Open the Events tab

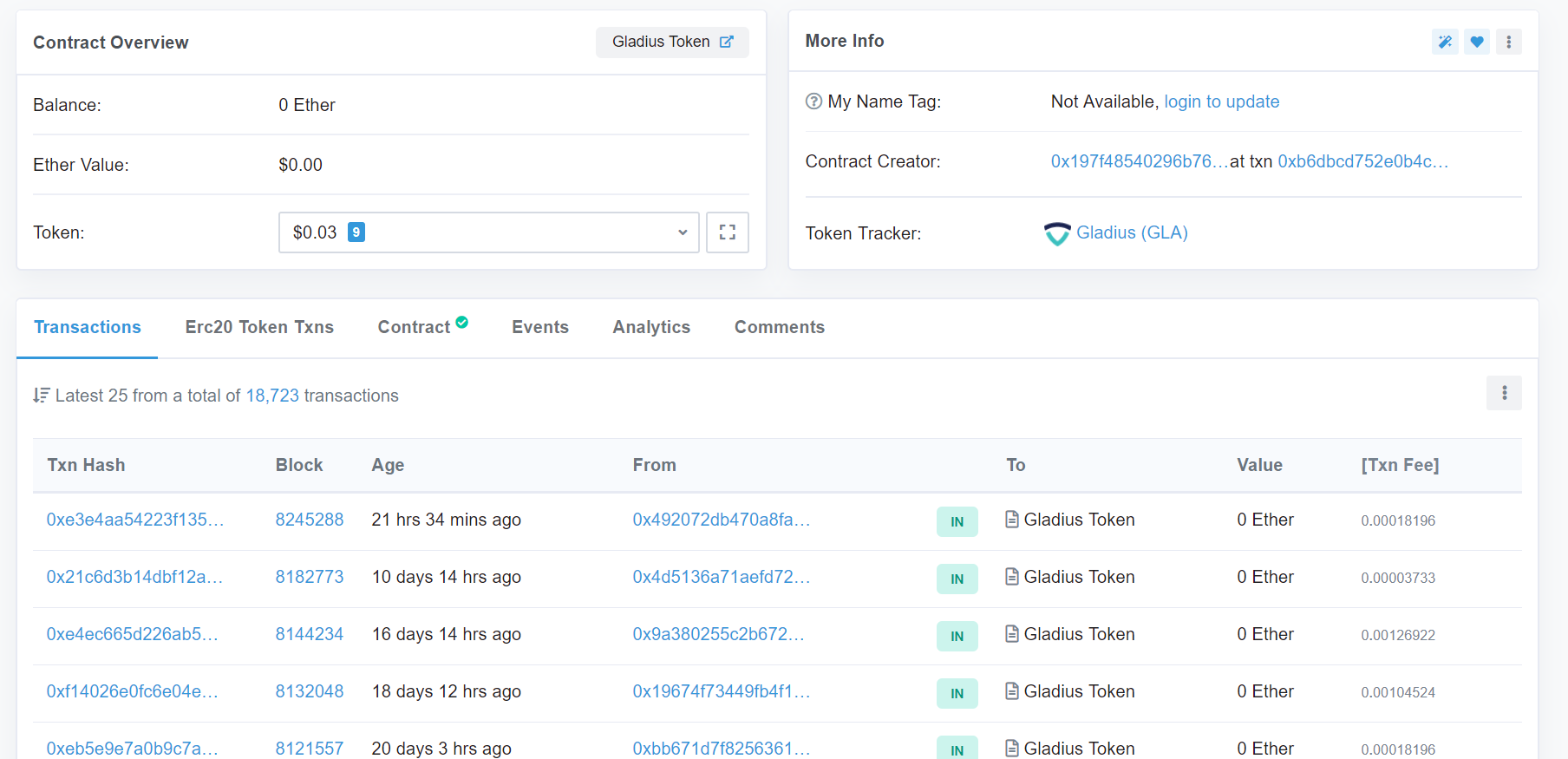click(x=540, y=327)
